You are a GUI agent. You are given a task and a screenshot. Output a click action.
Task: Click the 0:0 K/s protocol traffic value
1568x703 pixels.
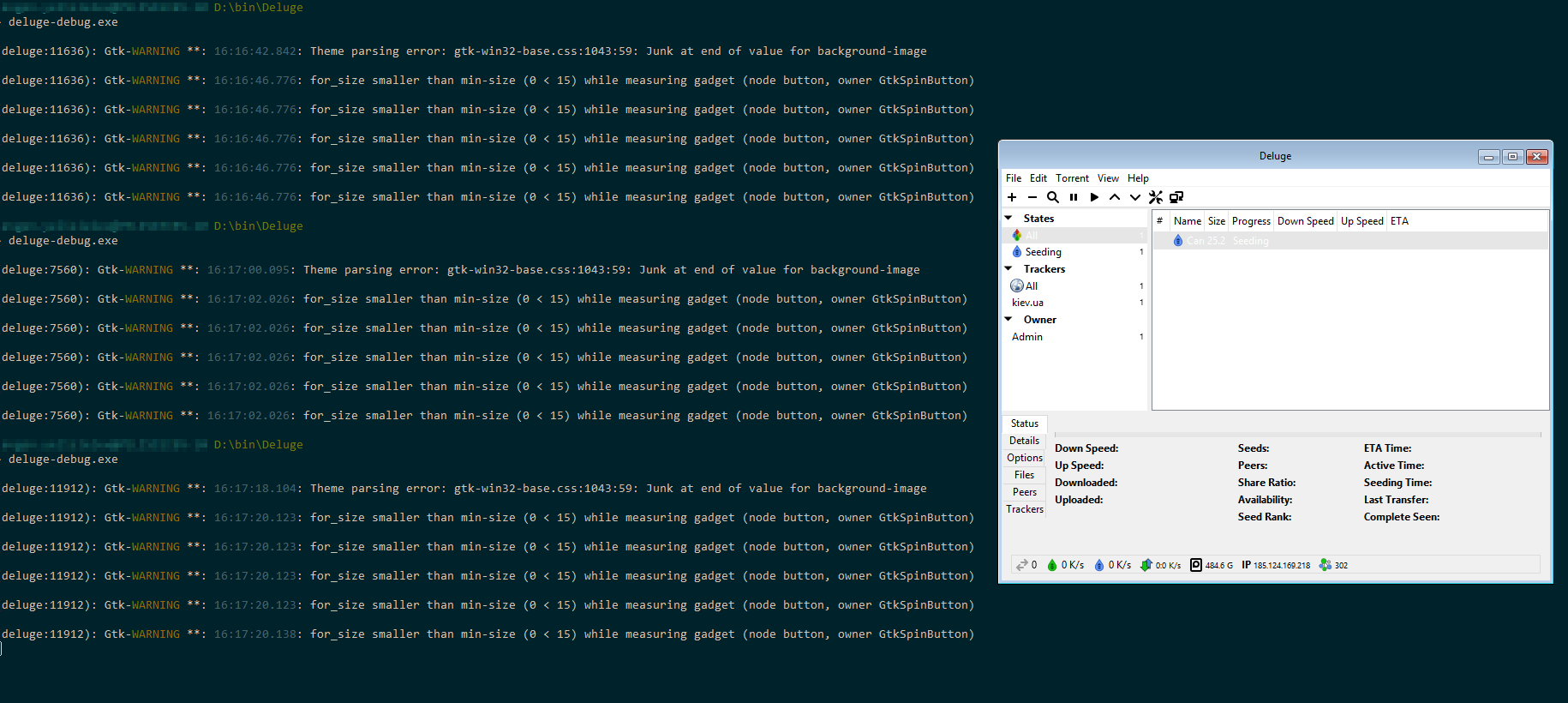click(1168, 566)
